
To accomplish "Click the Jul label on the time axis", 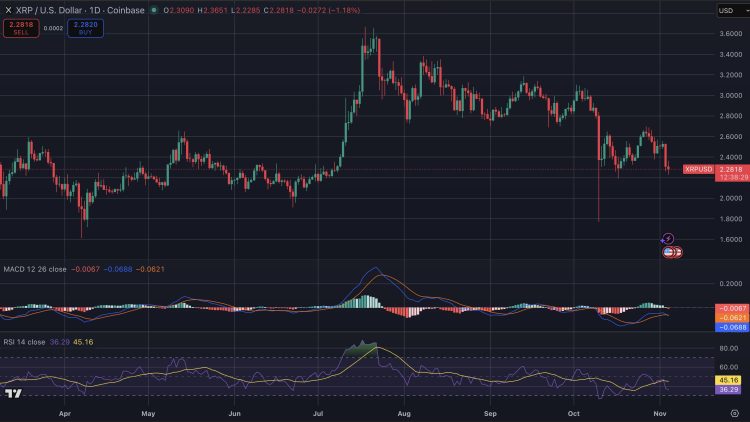I will pos(318,413).
